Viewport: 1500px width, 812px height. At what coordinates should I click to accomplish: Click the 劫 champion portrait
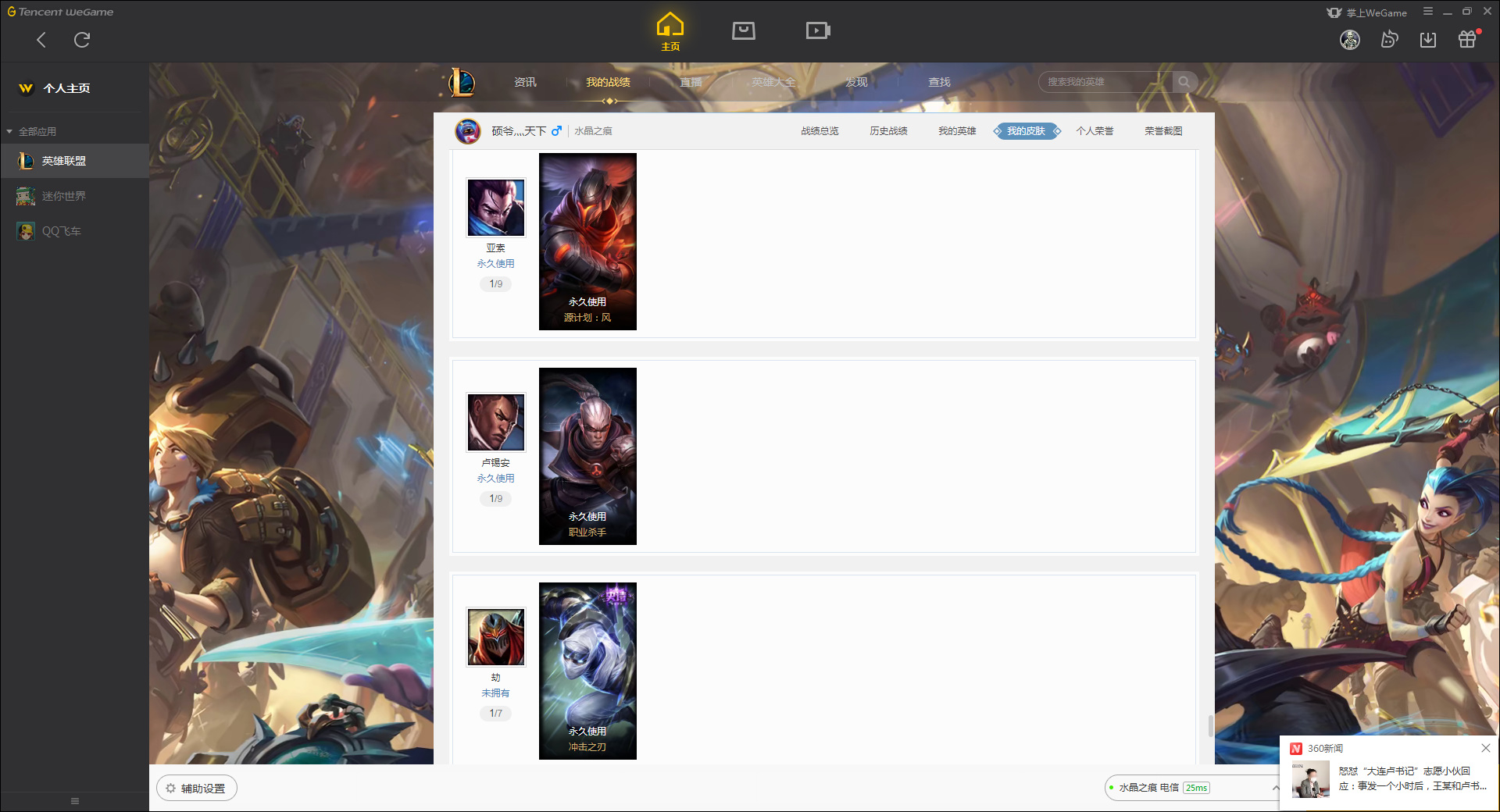pos(496,637)
